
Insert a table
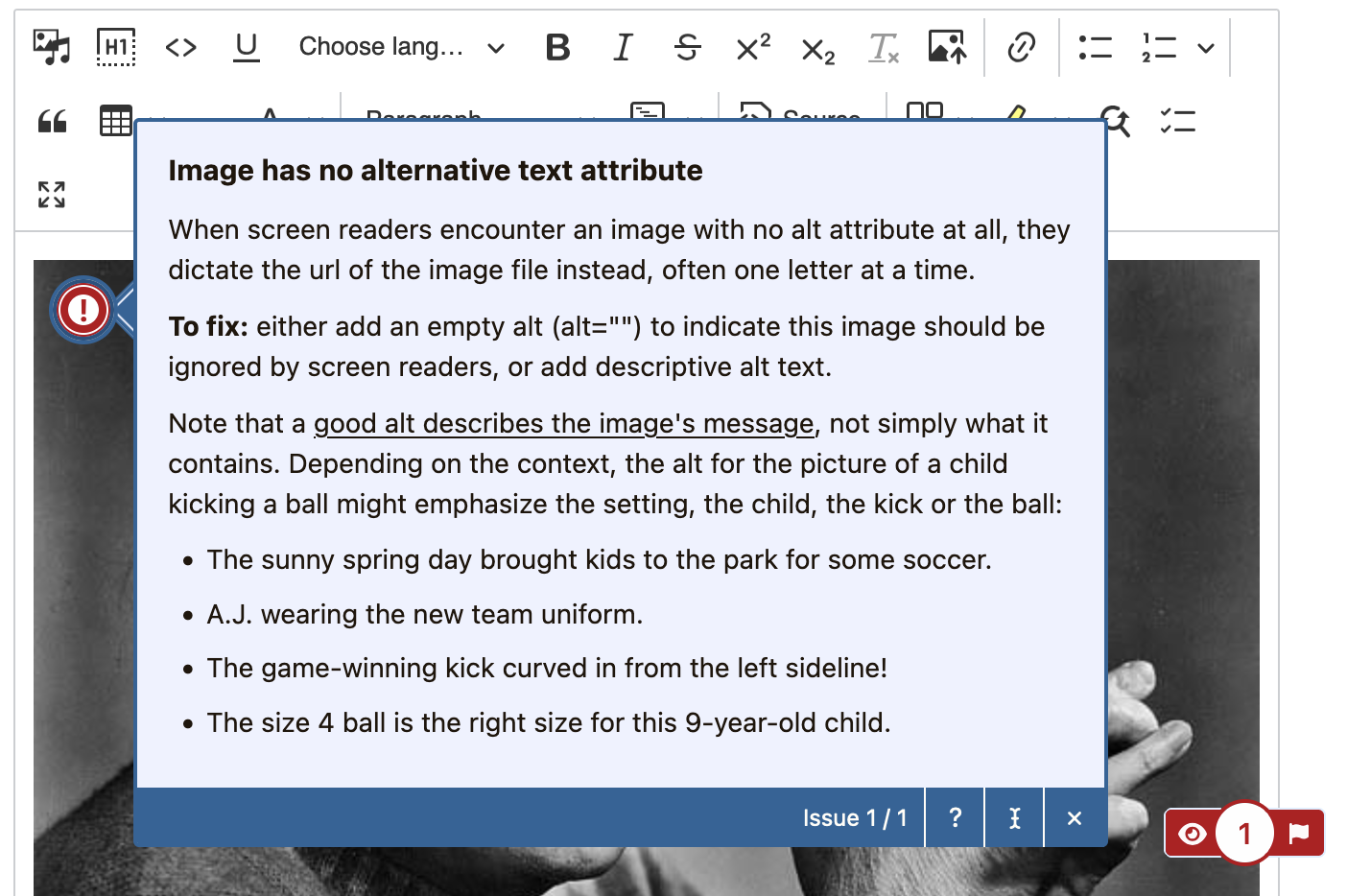coord(116,121)
